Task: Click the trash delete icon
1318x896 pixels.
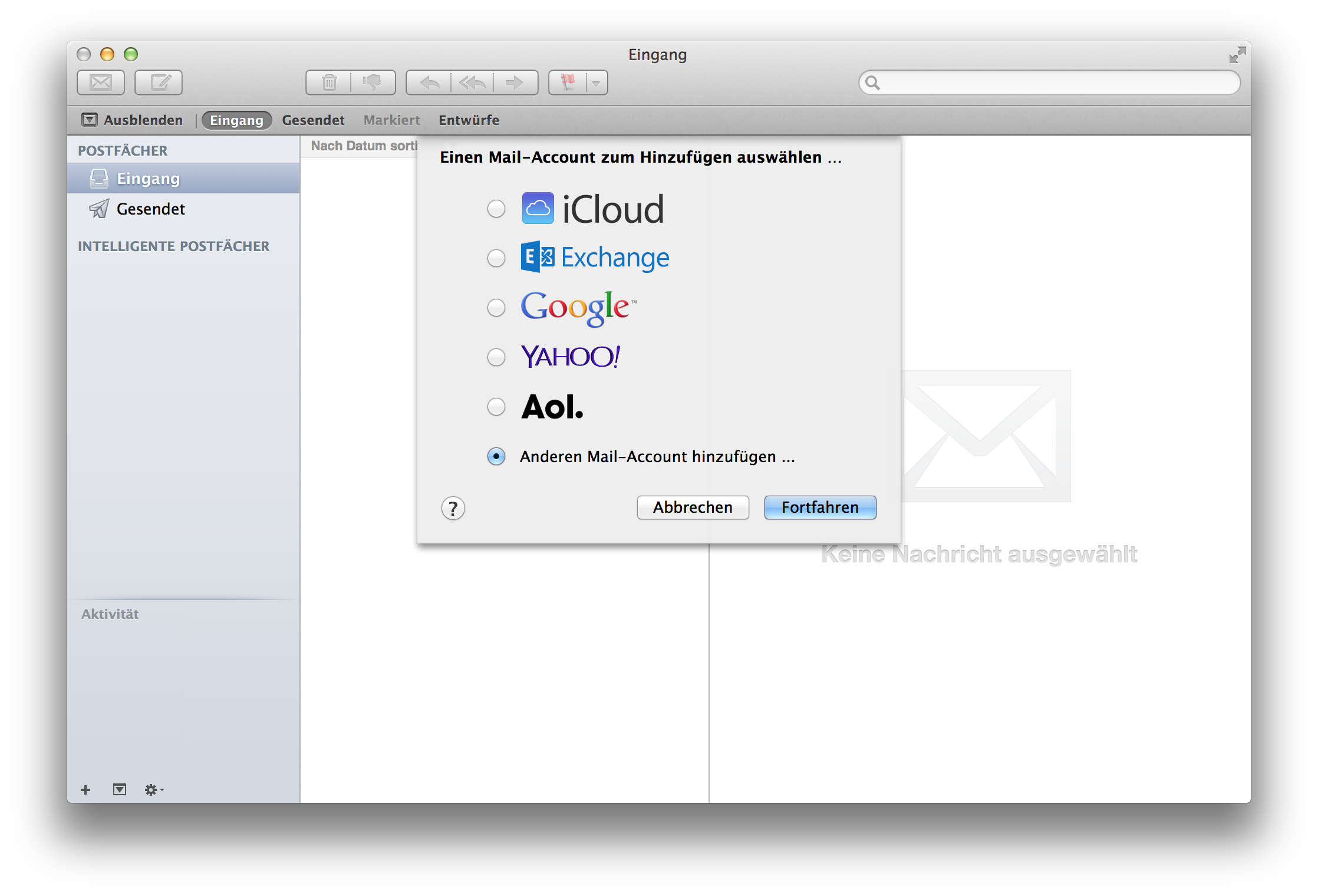Action: point(329,83)
